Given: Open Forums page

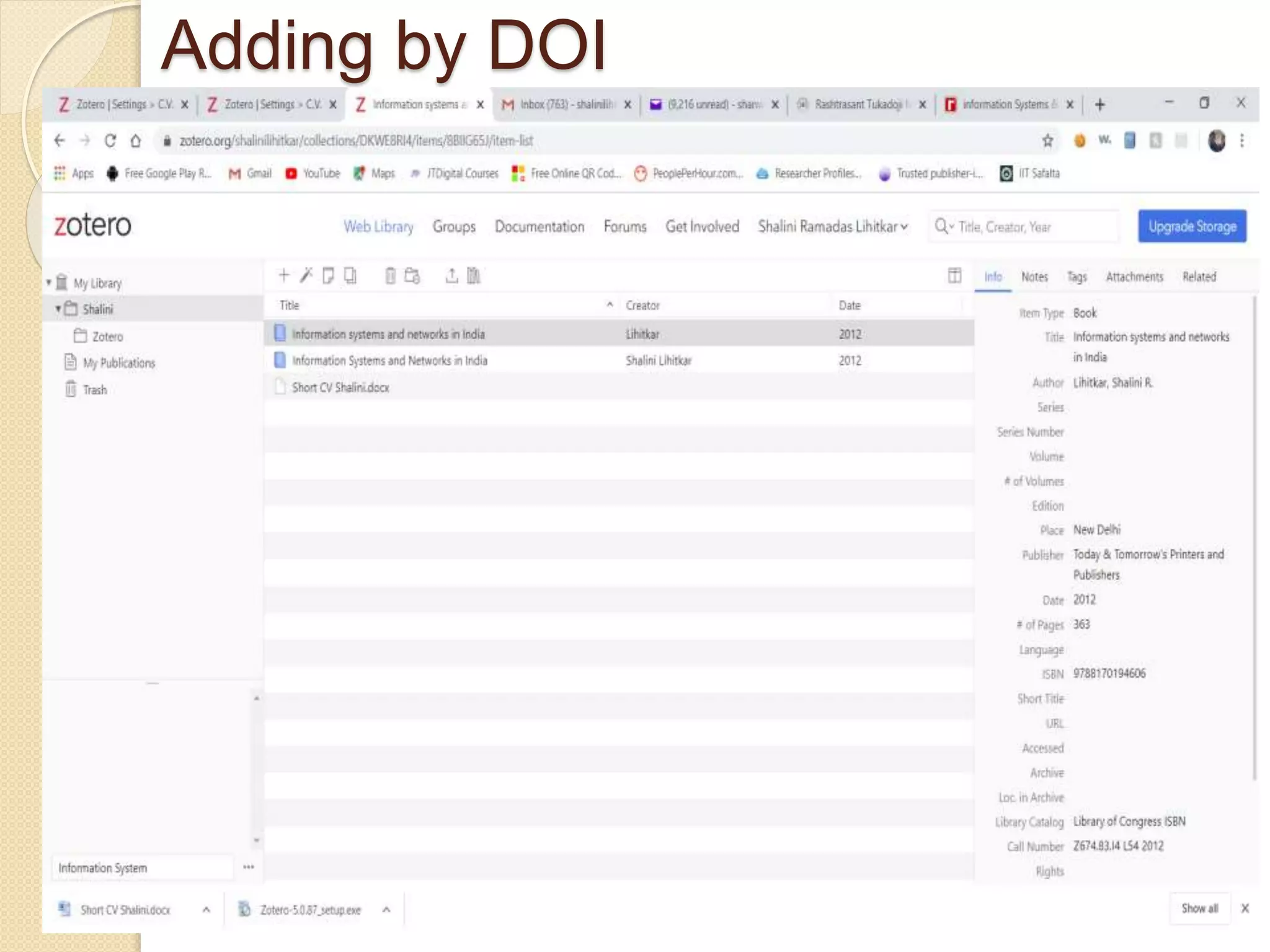Looking at the screenshot, I should [x=625, y=227].
